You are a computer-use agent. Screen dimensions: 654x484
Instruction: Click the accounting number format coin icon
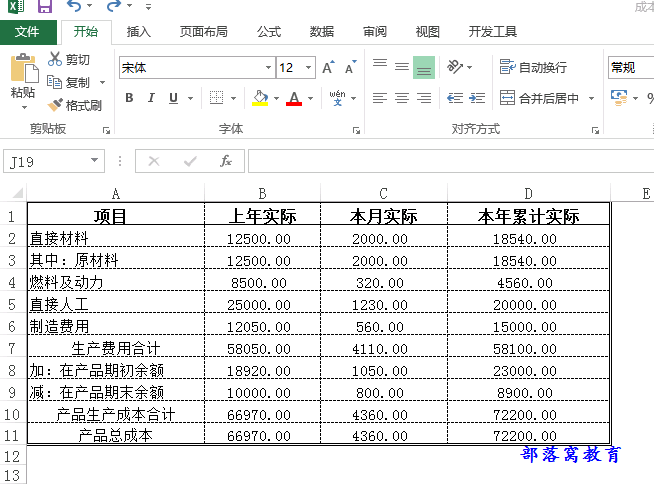[619, 98]
